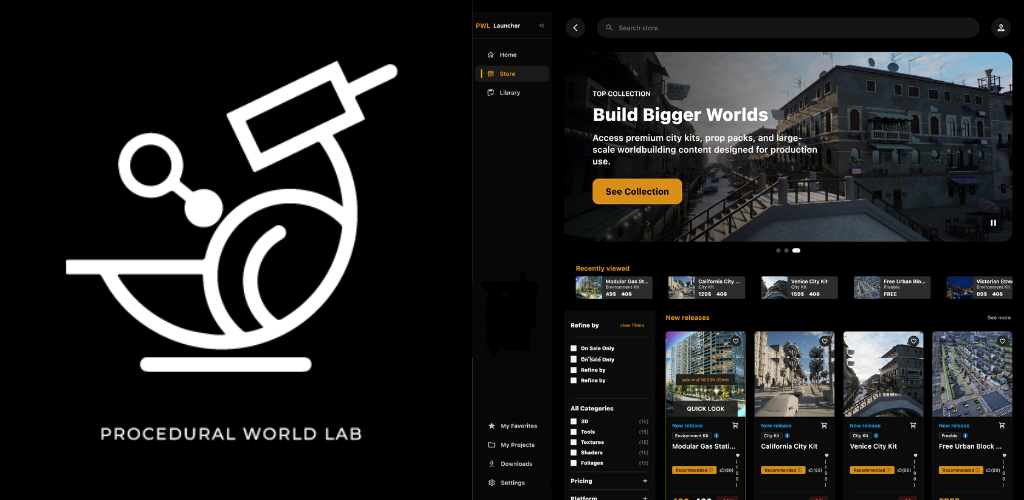Click like count on Modular Gas Station card

tap(726, 470)
